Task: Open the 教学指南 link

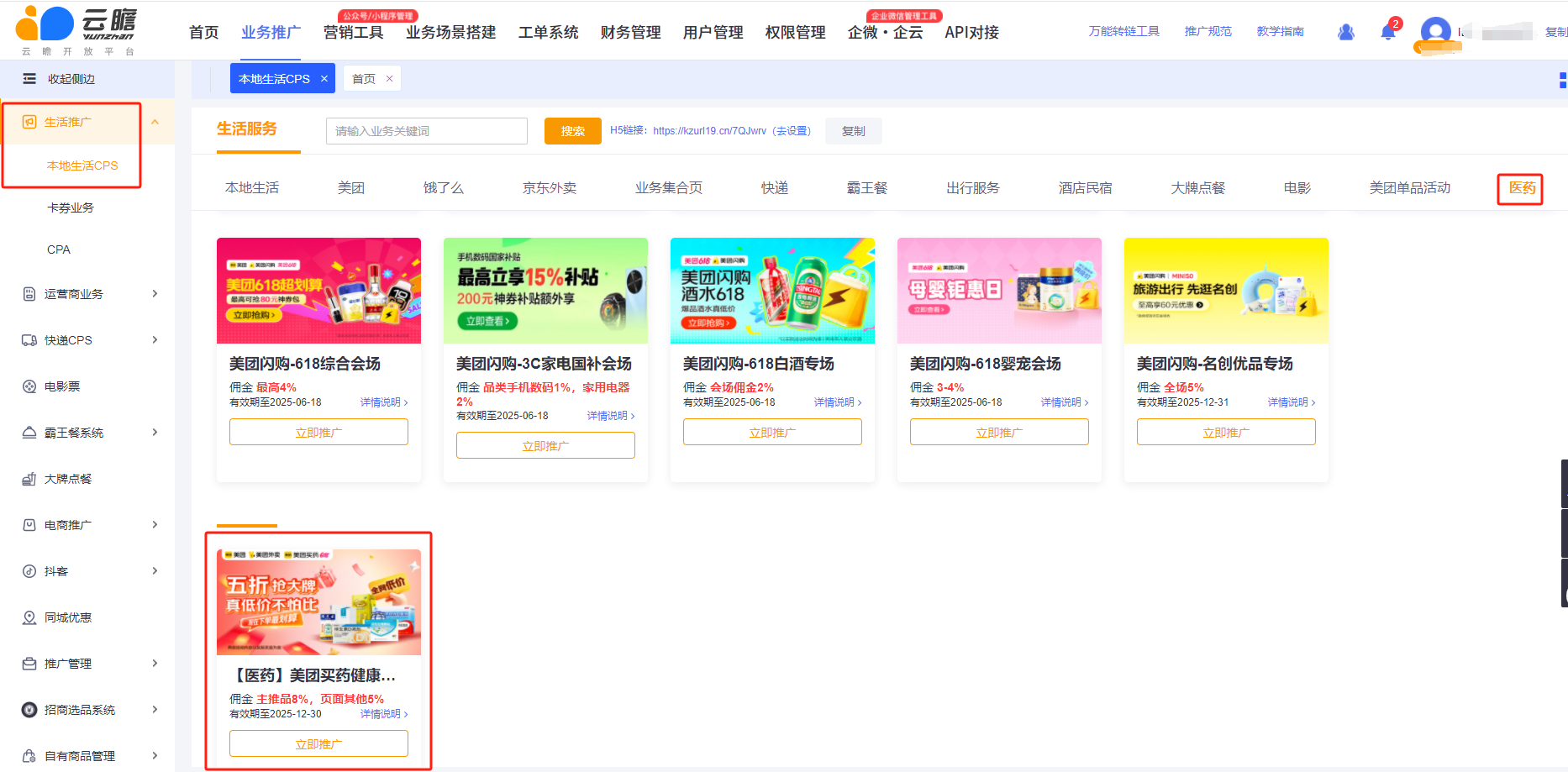Action: (x=1281, y=31)
